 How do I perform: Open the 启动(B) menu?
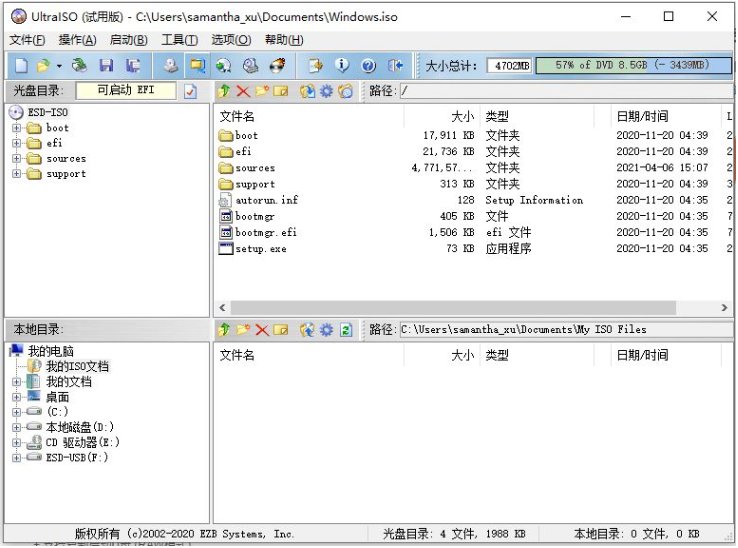[x=128, y=40]
